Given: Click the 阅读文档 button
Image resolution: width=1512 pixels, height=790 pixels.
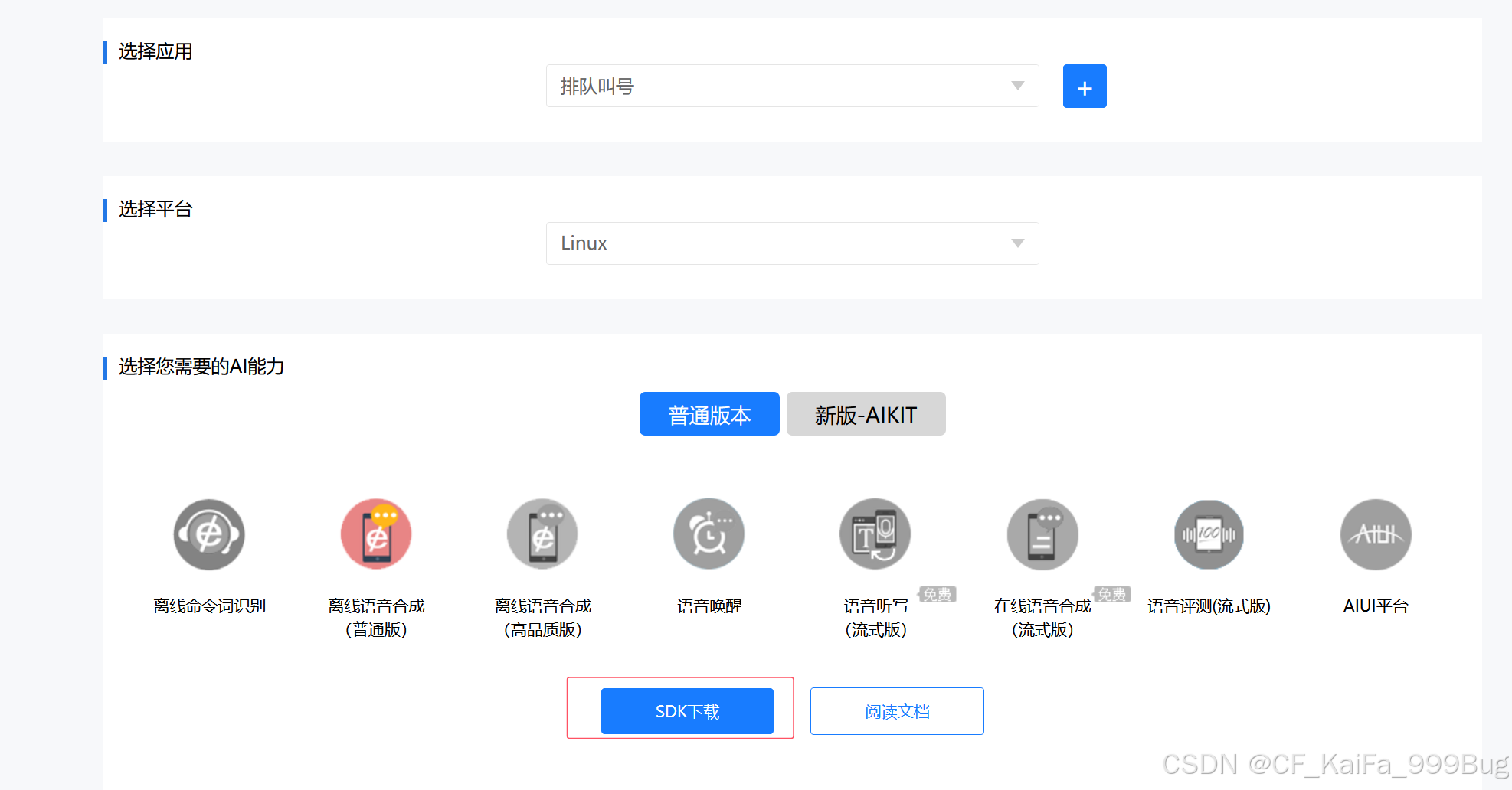Looking at the screenshot, I should click(x=897, y=711).
